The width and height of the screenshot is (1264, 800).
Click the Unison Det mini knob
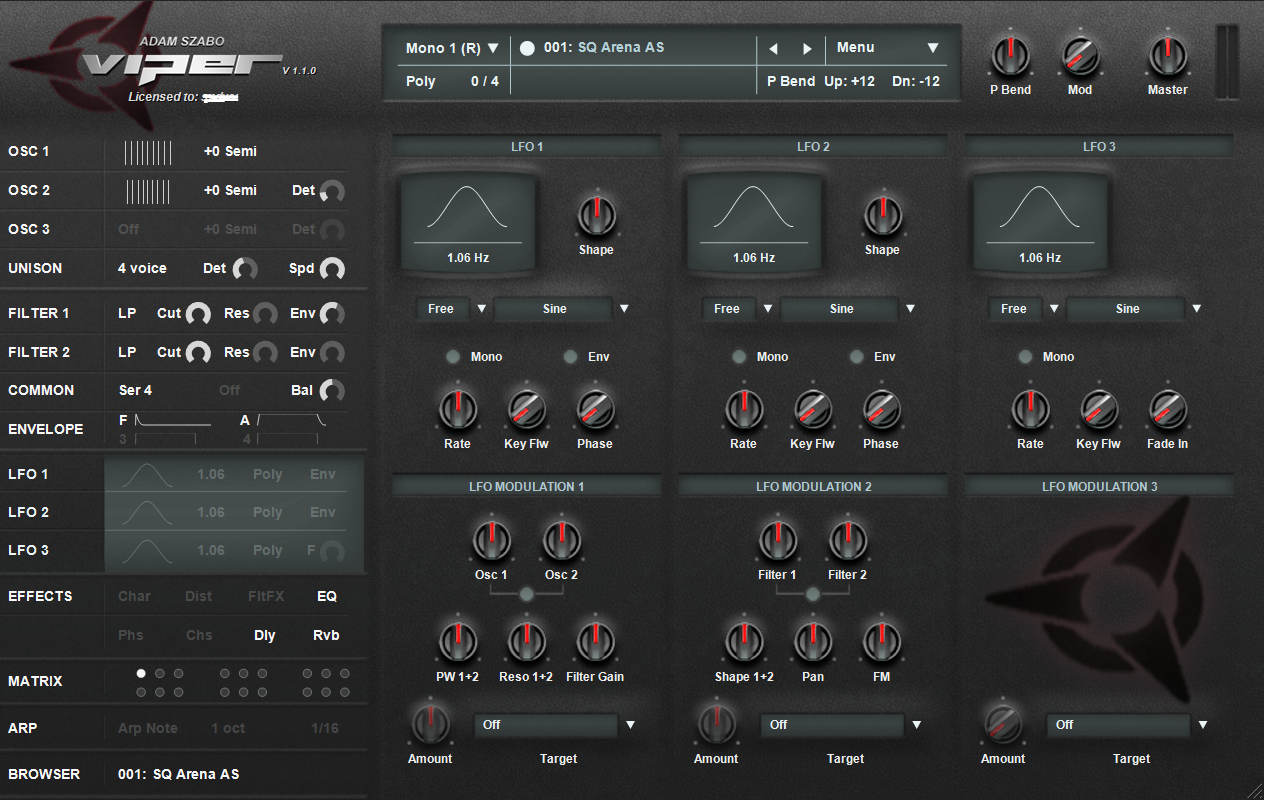pos(245,269)
